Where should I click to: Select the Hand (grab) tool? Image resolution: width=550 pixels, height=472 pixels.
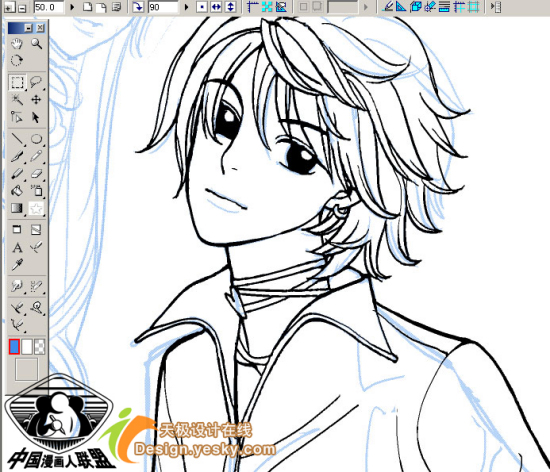tap(16, 44)
